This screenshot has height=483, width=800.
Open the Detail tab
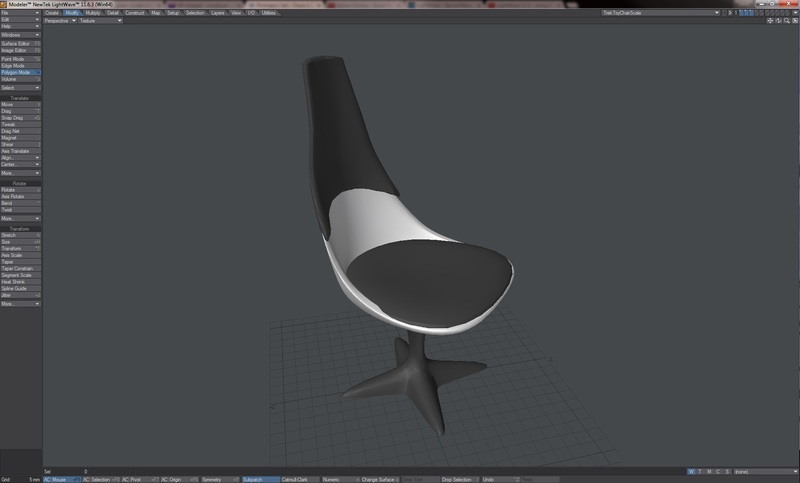click(x=113, y=13)
